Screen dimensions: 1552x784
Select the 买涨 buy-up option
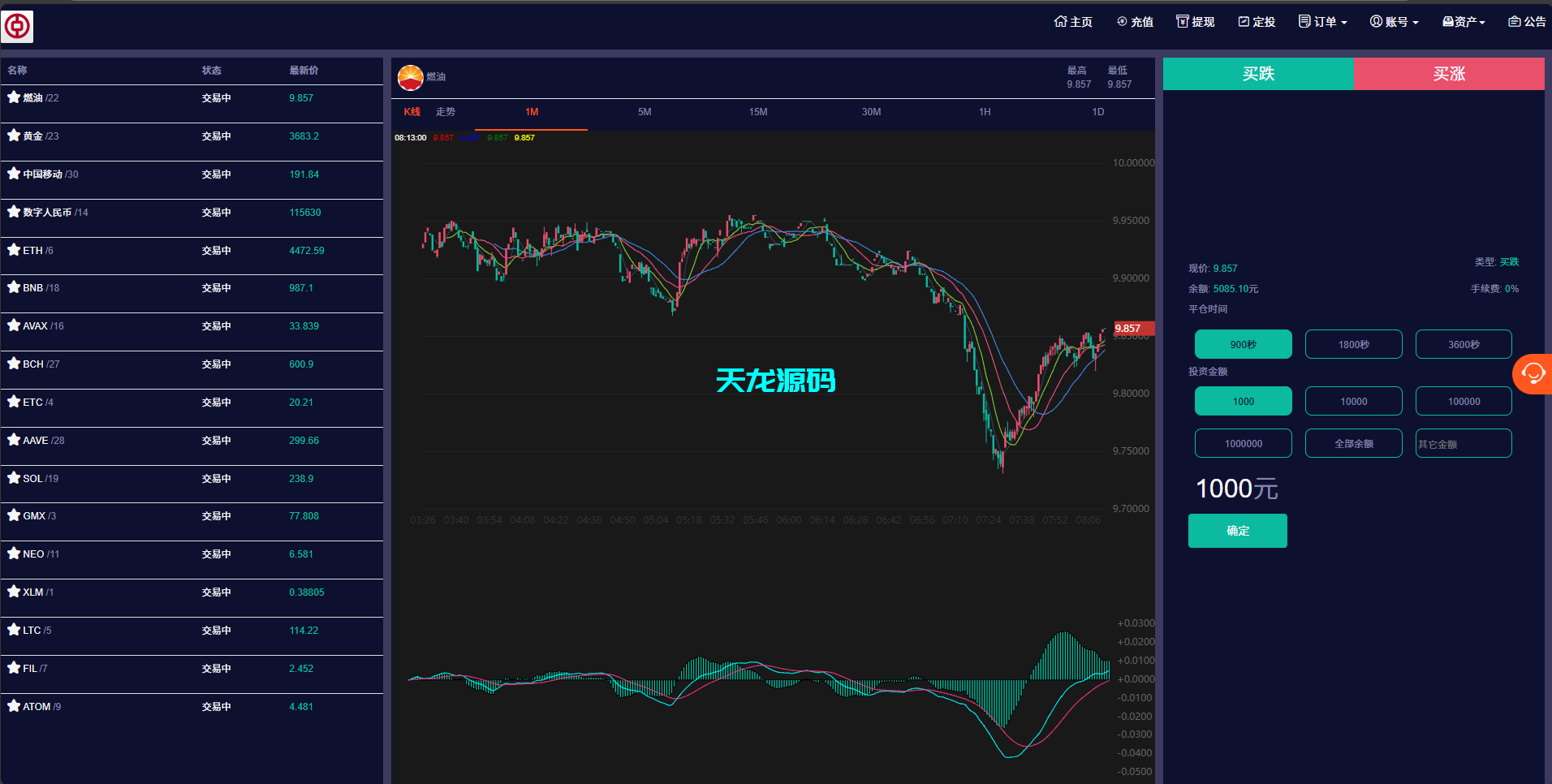coord(1450,74)
